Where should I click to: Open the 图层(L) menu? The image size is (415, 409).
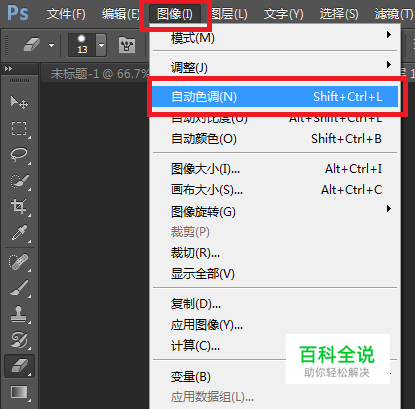229,14
